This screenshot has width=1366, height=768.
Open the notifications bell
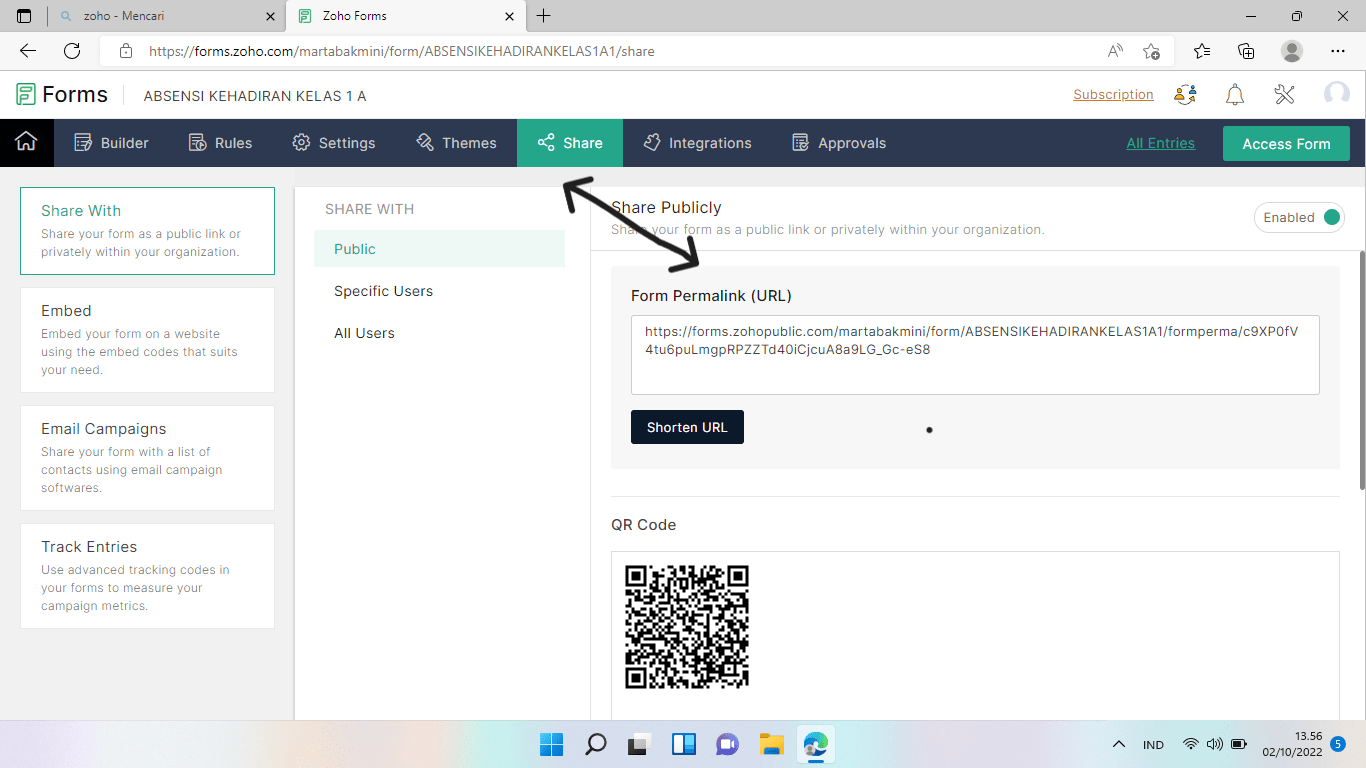pos(1235,95)
